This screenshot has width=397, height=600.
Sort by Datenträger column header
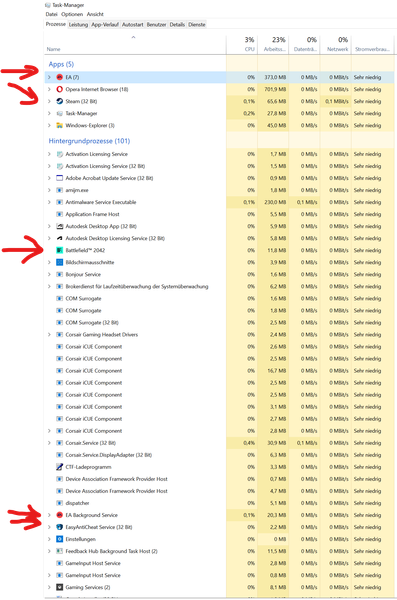click(304, 44)
